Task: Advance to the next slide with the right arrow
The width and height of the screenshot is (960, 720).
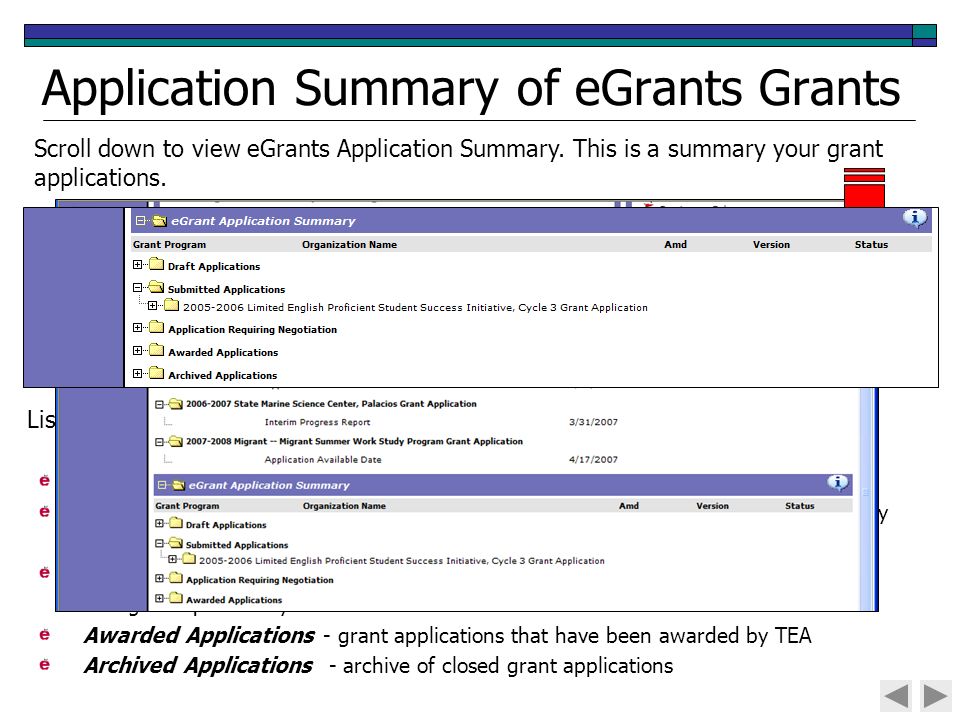Action: 936,696
